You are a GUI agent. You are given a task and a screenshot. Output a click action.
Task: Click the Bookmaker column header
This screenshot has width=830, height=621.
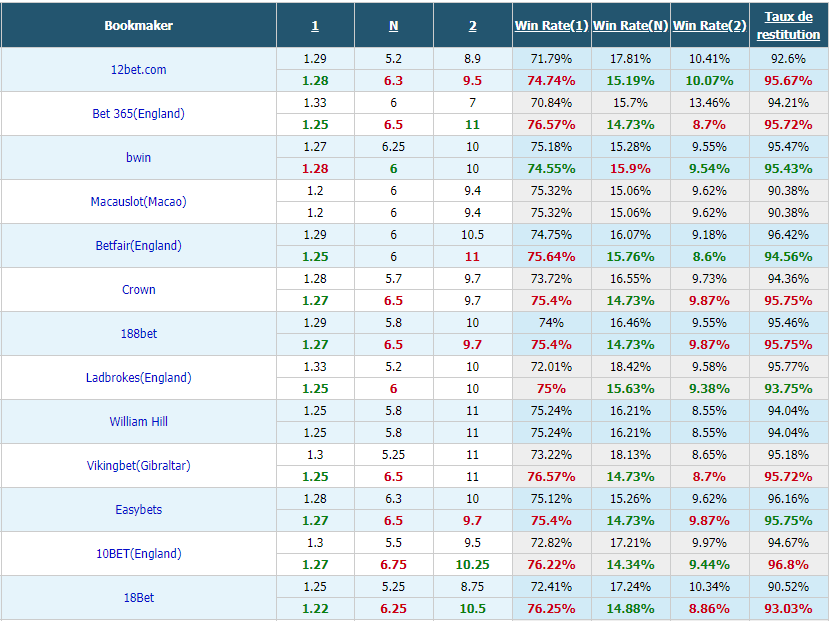coord(138,25)
